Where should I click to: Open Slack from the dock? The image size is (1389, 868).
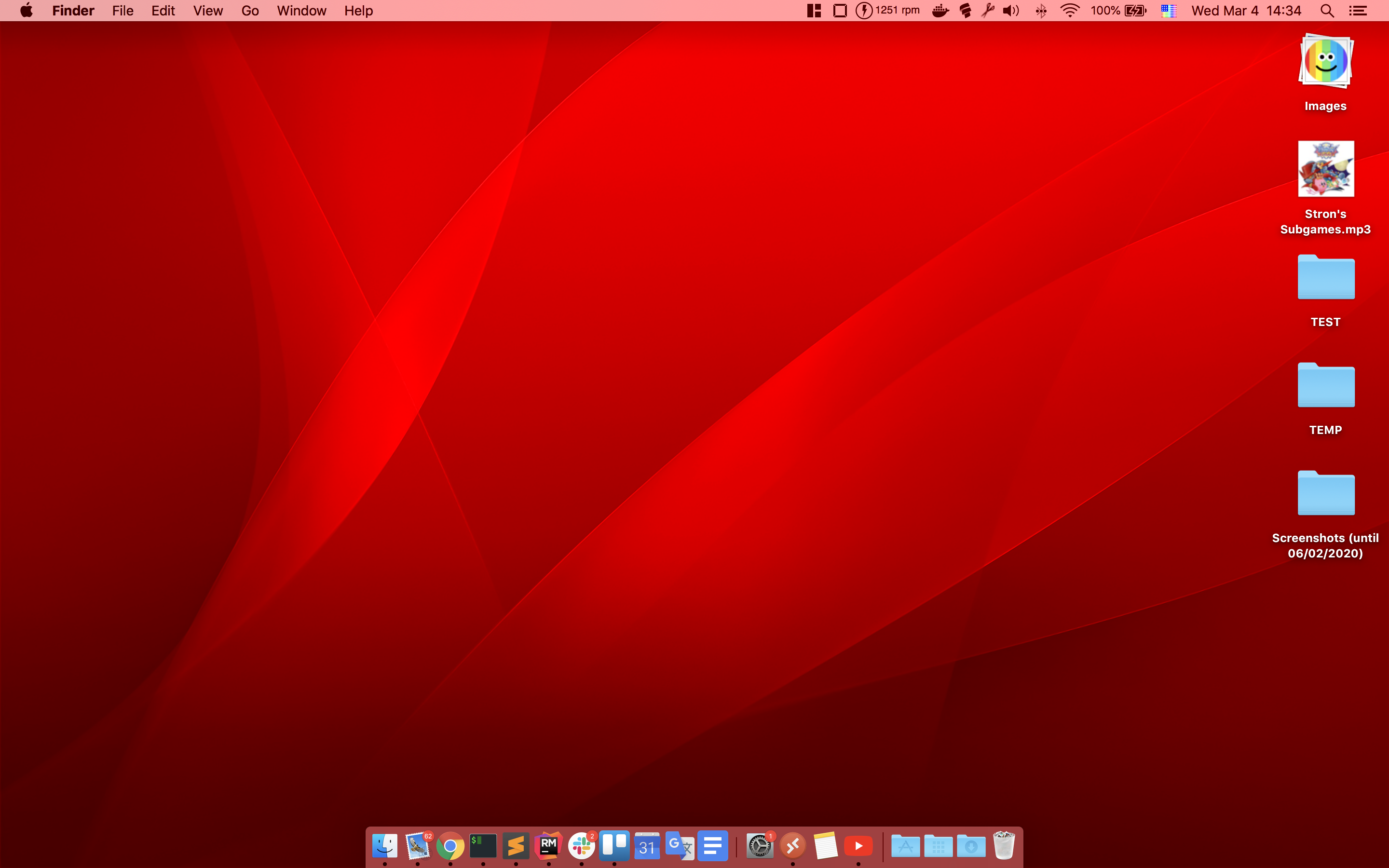coord(581,846)
